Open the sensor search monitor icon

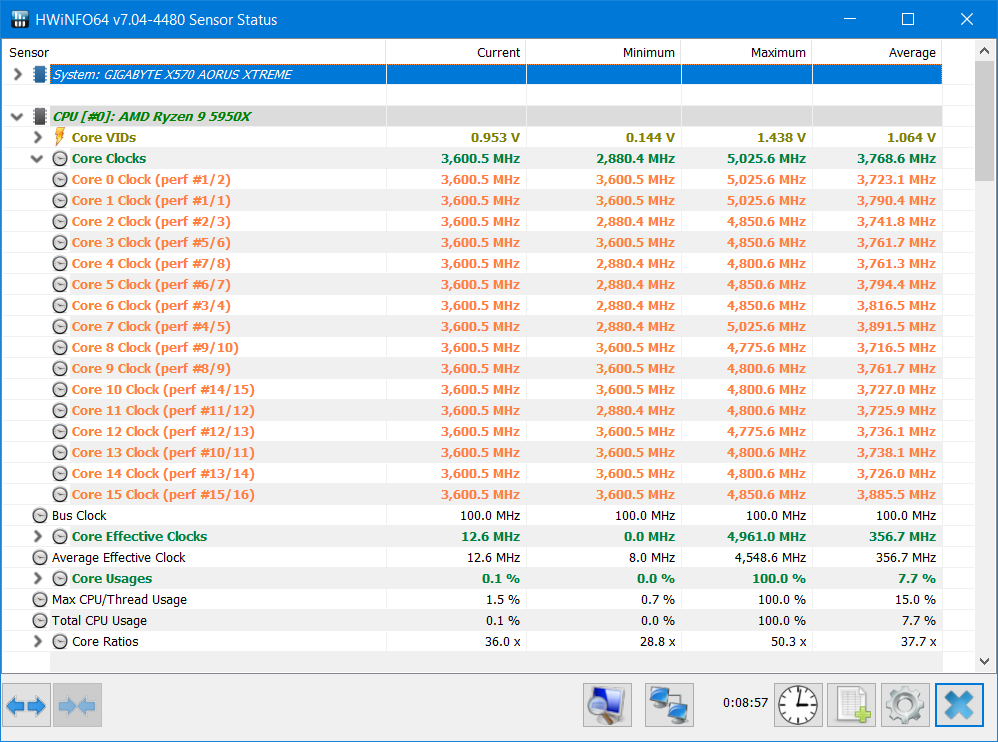(607, 705)
